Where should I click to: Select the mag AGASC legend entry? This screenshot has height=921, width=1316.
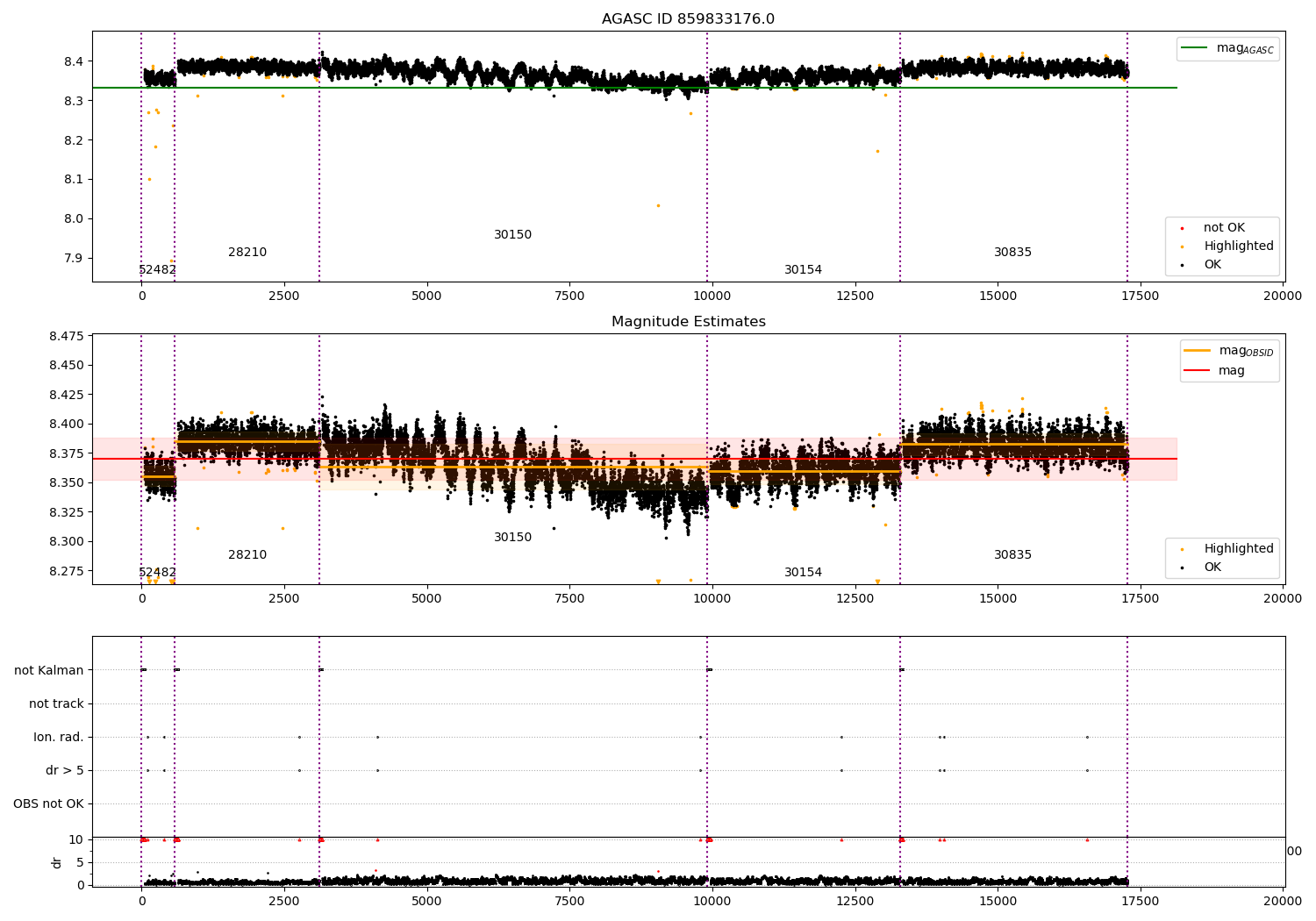(1227, 48)
